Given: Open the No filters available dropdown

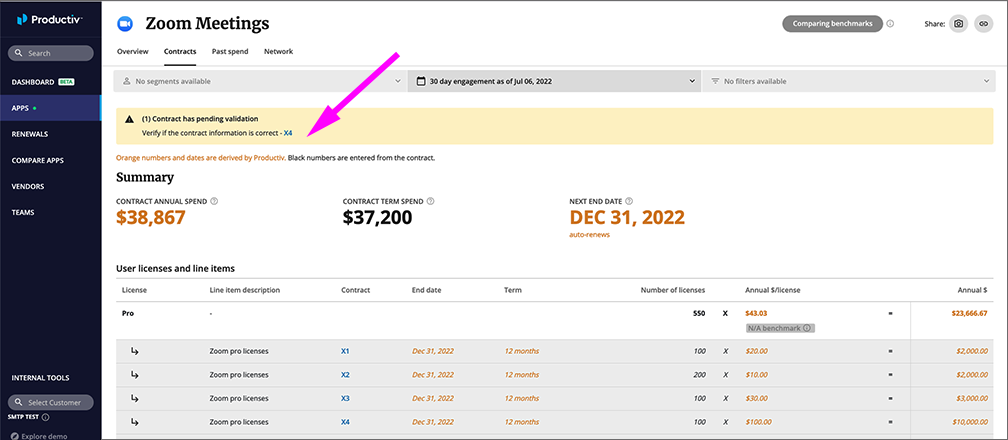Looking at the screenshot, I should 849,82.
